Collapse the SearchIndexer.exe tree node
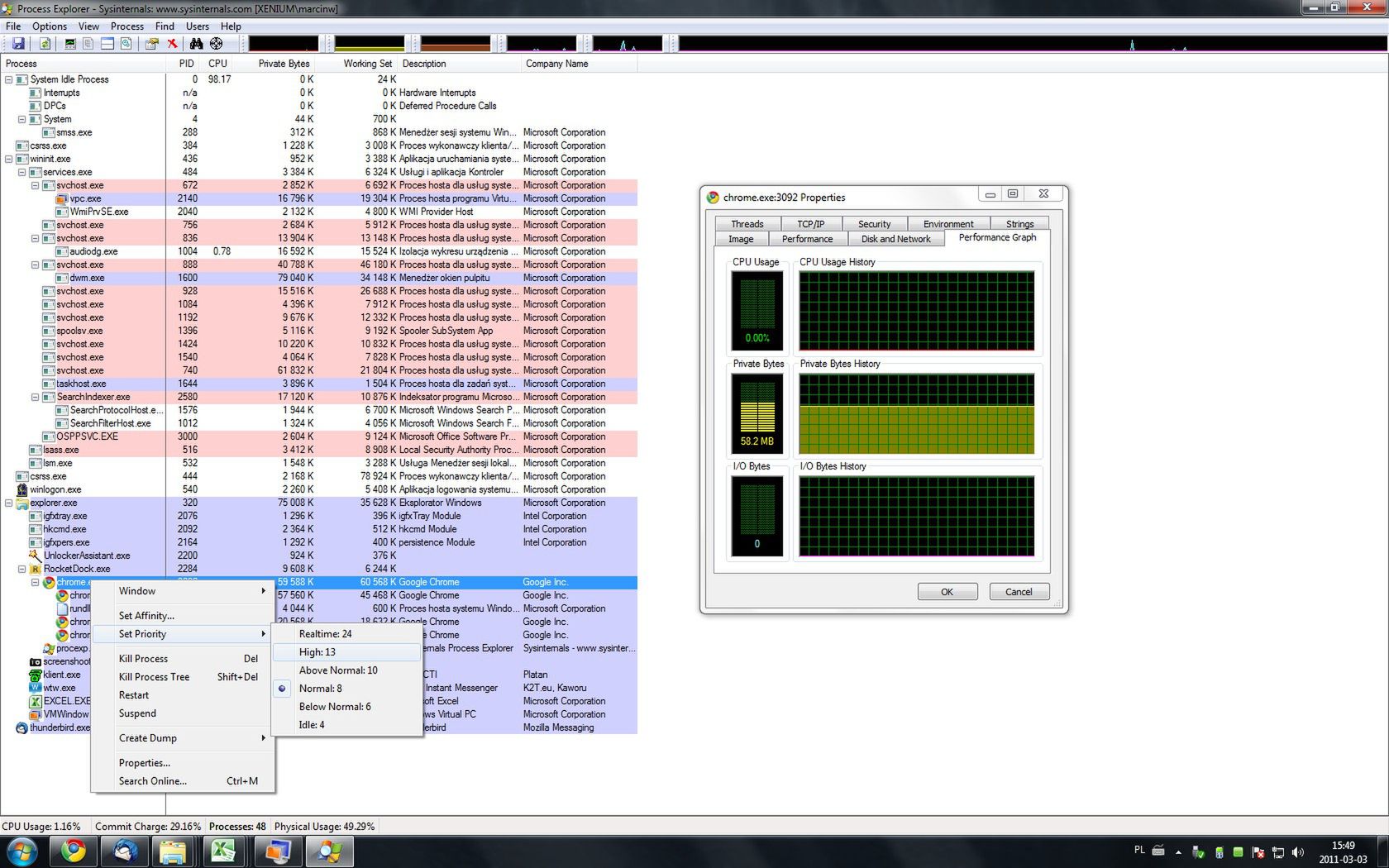This screenshot has width=1389, height=868. tap(36, 397)
